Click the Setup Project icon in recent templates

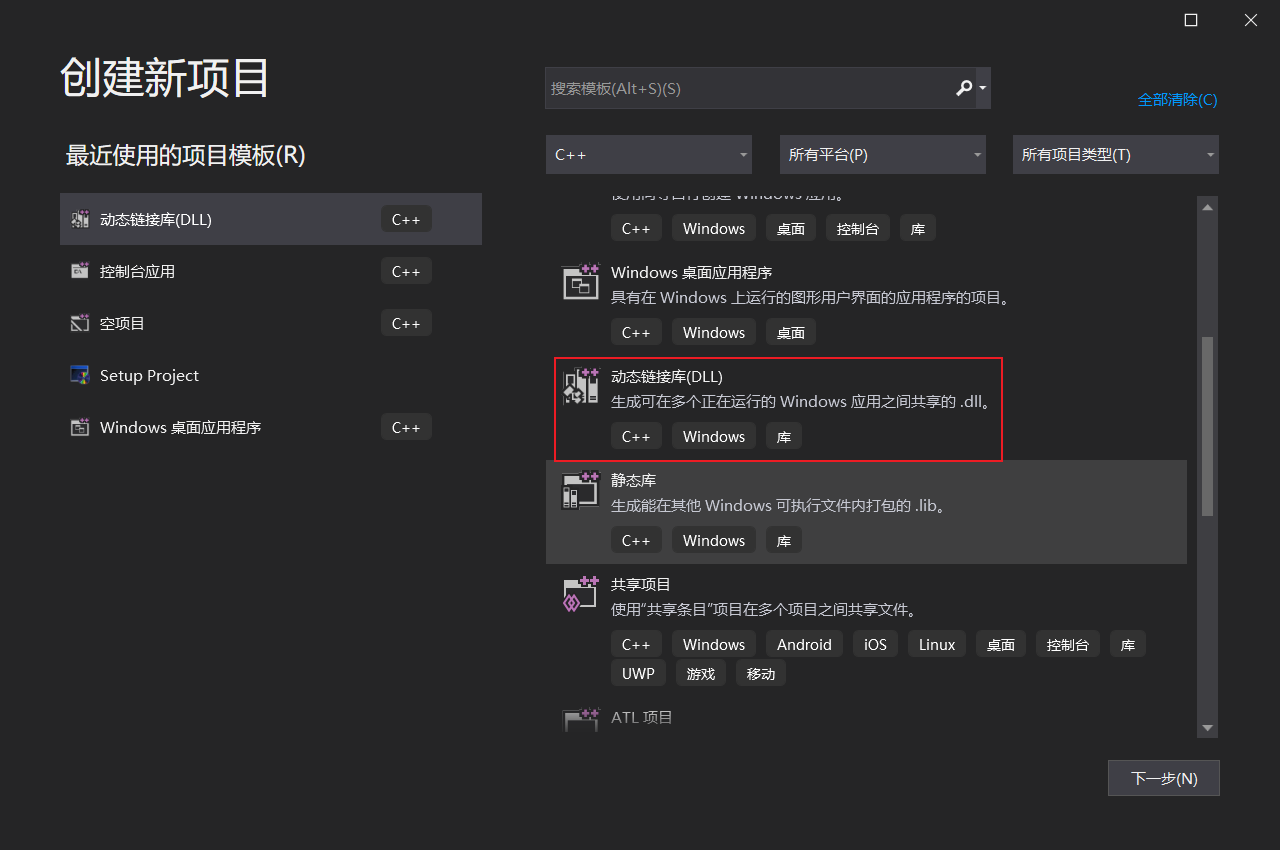tap(79, 375)
